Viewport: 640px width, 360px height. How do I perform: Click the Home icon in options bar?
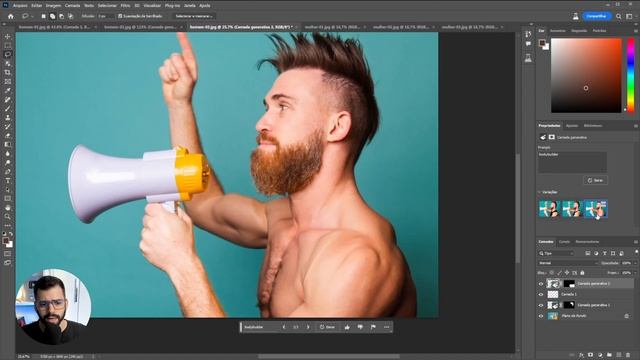[11, 16]
